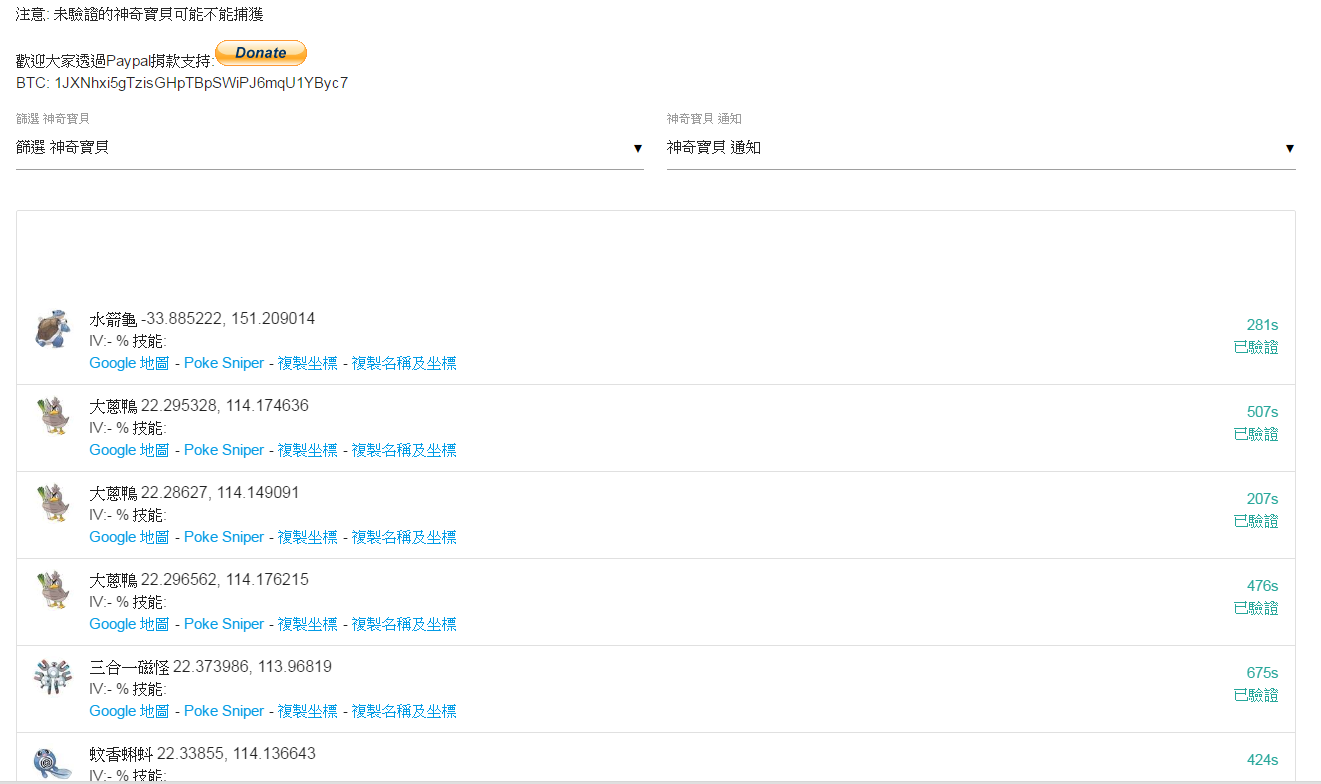
Task: Click the Farfetch'd icon at 22.28627 entry
Action: [52, 503]
